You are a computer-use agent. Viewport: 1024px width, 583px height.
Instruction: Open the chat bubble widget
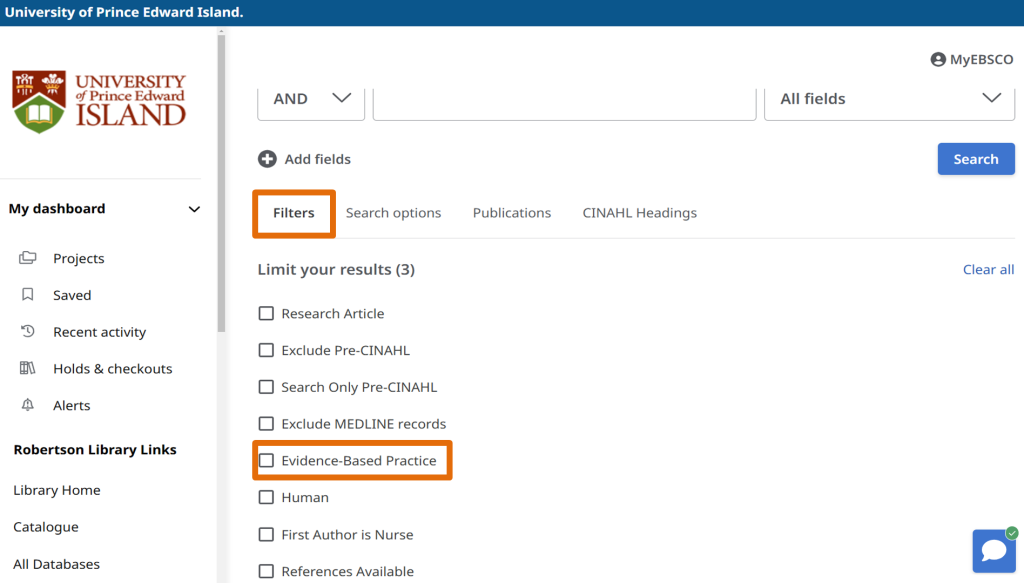coord(993,550)
